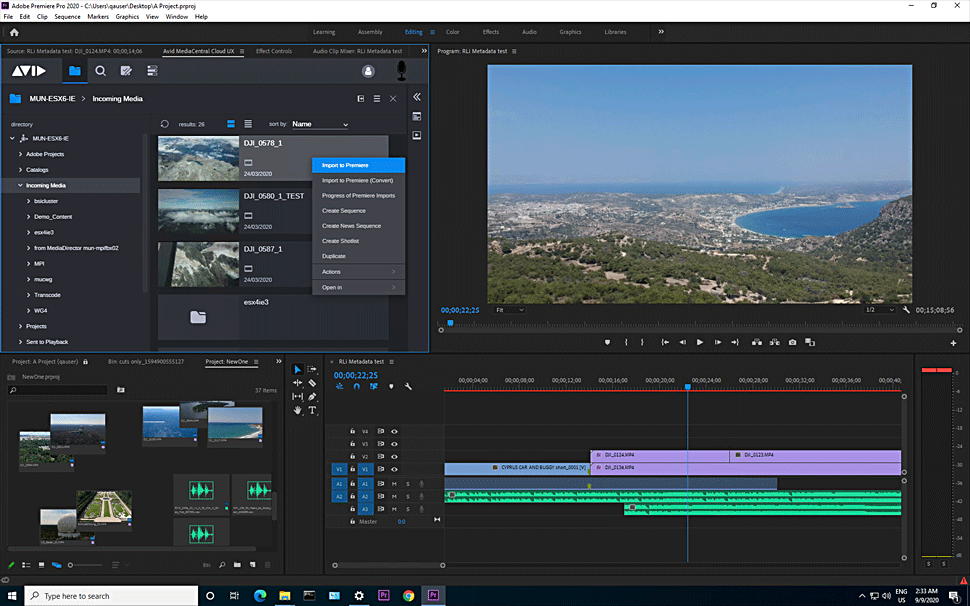Open the sort by Name dropdown
This screenshot has height=606, width=970.
point(320,124)
